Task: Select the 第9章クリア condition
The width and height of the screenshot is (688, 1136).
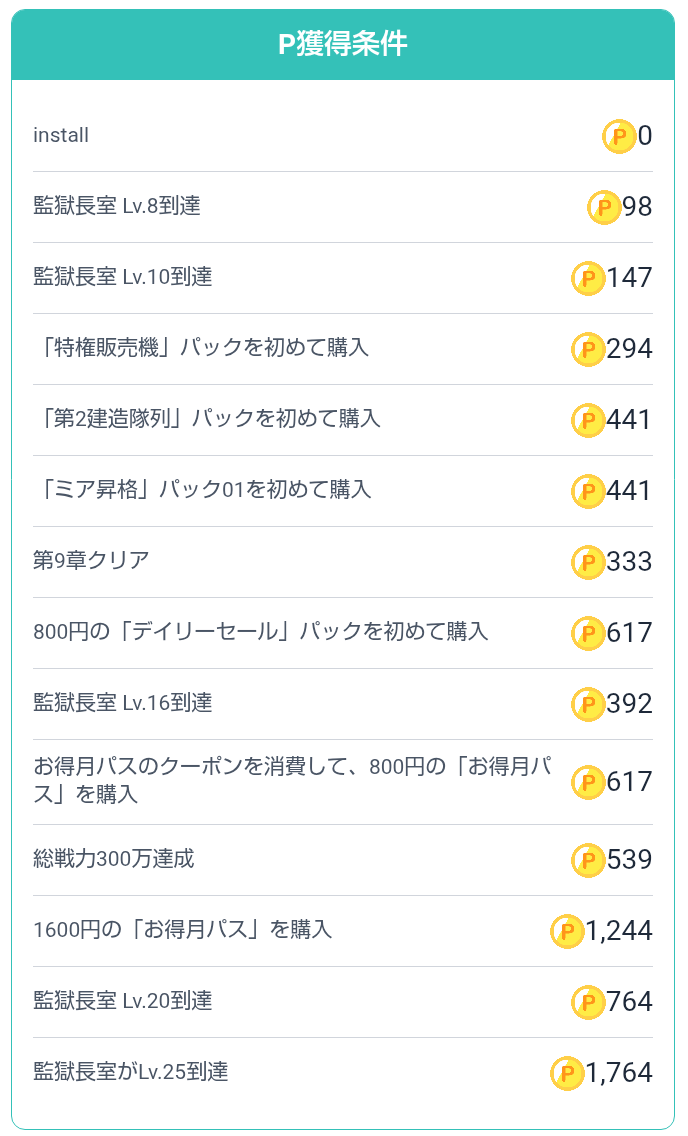Action: click(x=91, y=562)
